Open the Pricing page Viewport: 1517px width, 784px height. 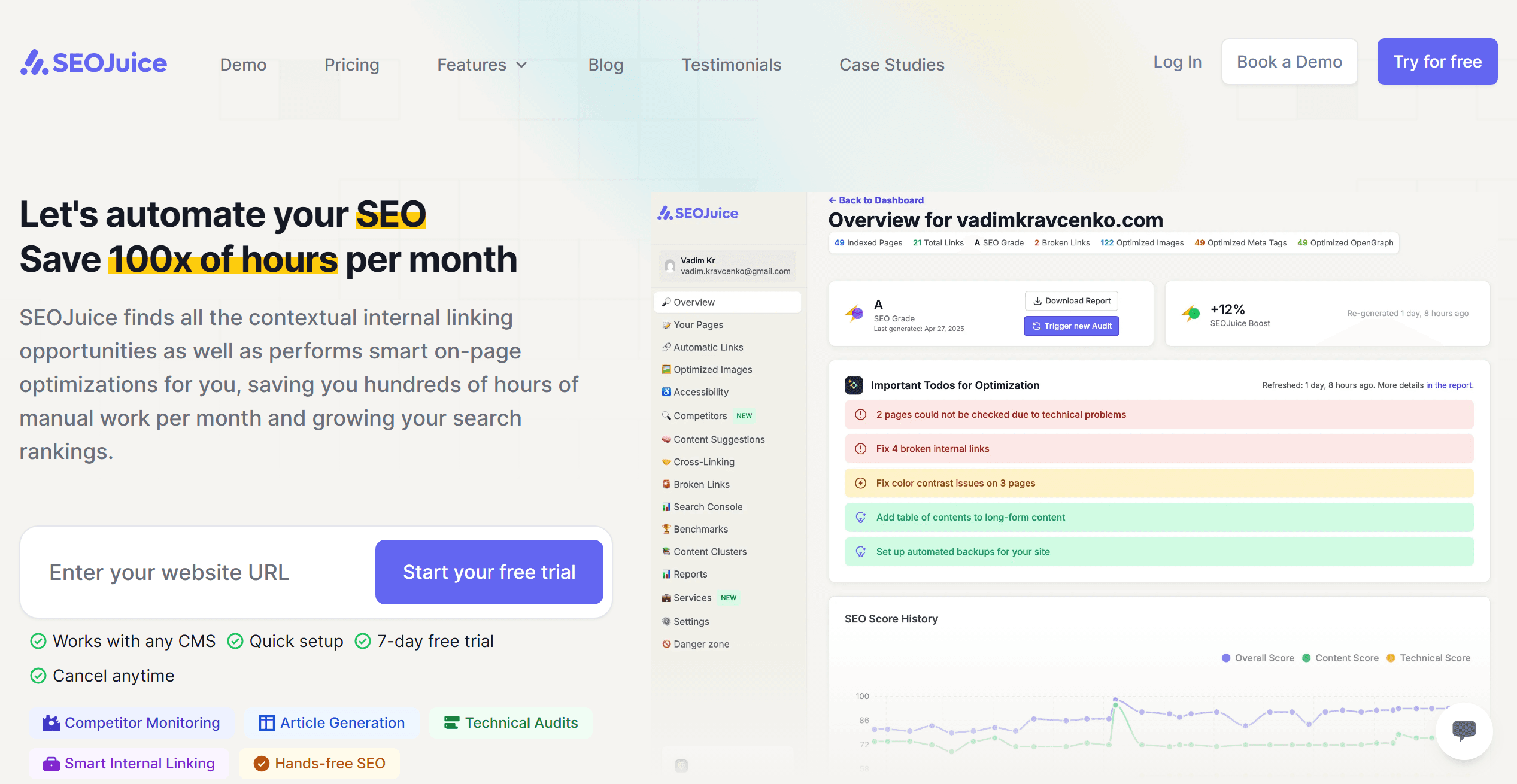[x=351, y=65]
